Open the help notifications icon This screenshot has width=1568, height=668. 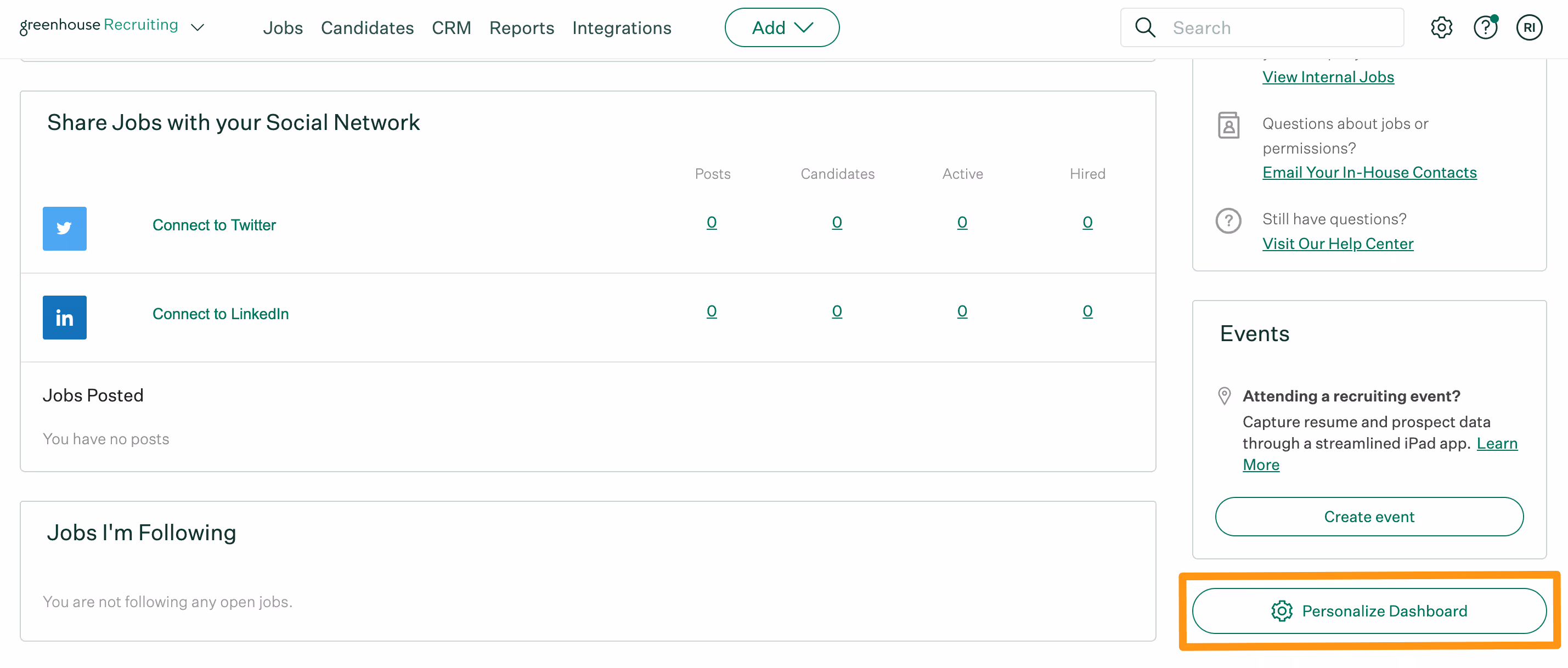point(1485,27)
